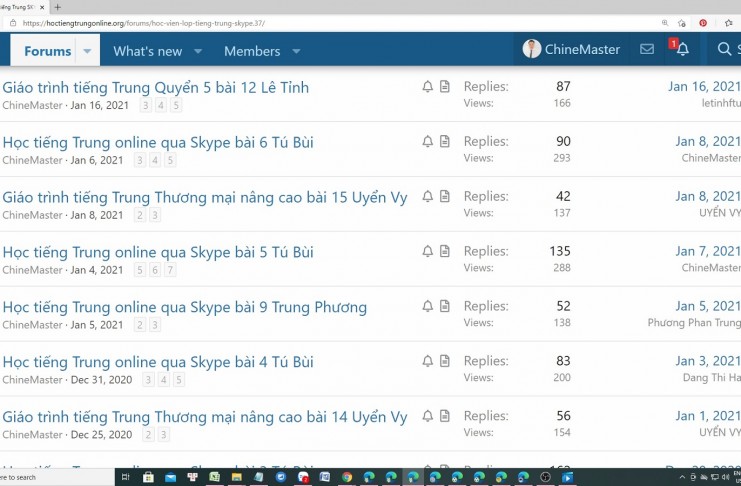Viewport: 741px width, 486px height.
Task: Open thread Thương mại nâng cao bài 15 Uyển Vy
Action: [x=205, y=197]
